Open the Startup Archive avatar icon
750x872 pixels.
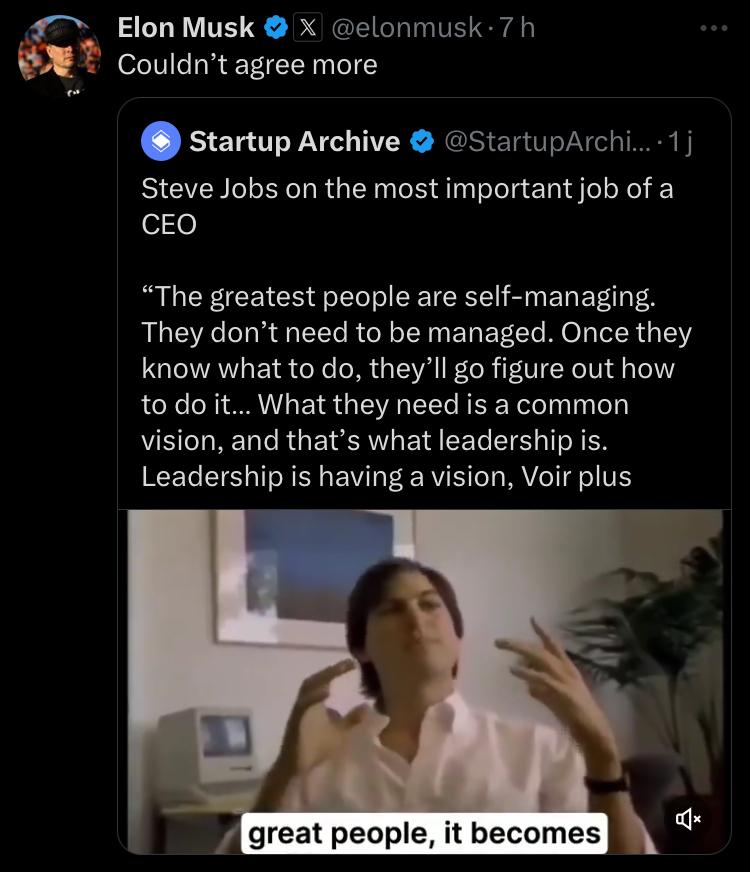pyautogui.click(x=161, y=142)
